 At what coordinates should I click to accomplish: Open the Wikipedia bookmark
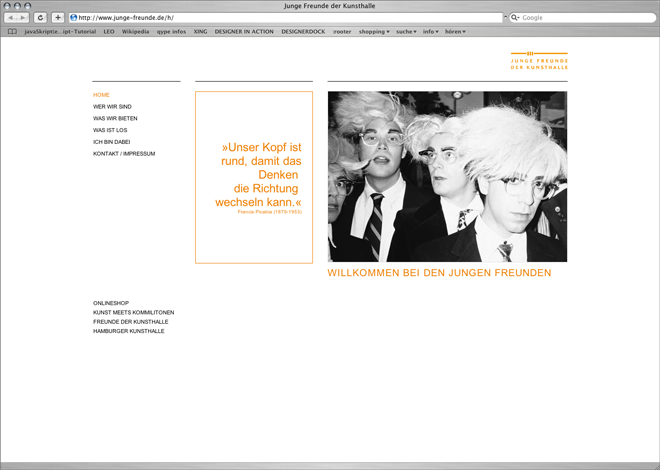[x=135, y=32]
